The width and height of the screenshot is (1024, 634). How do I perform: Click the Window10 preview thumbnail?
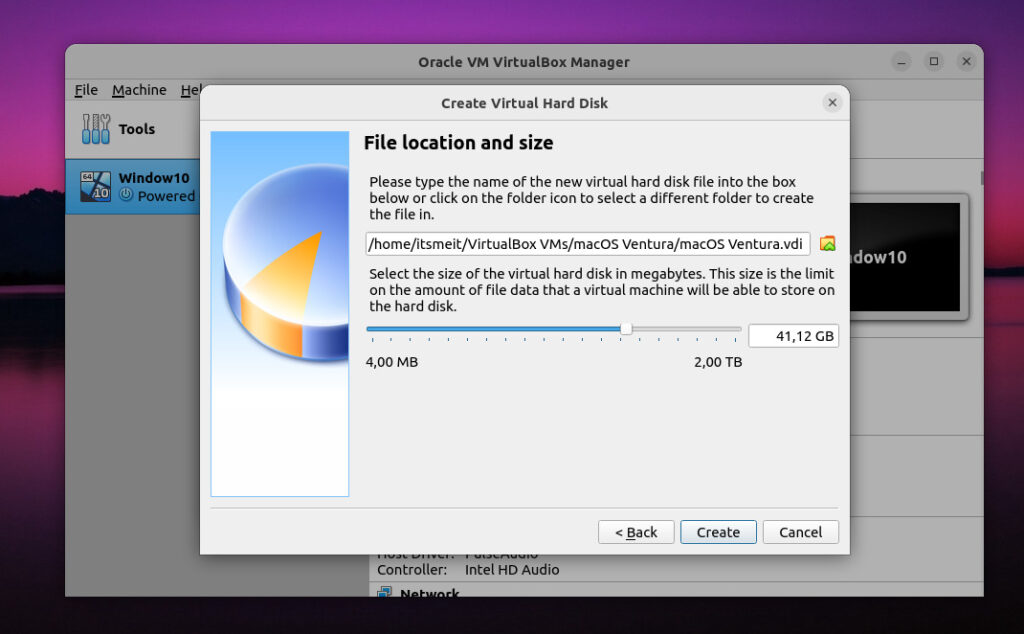(x=906, y=256)
